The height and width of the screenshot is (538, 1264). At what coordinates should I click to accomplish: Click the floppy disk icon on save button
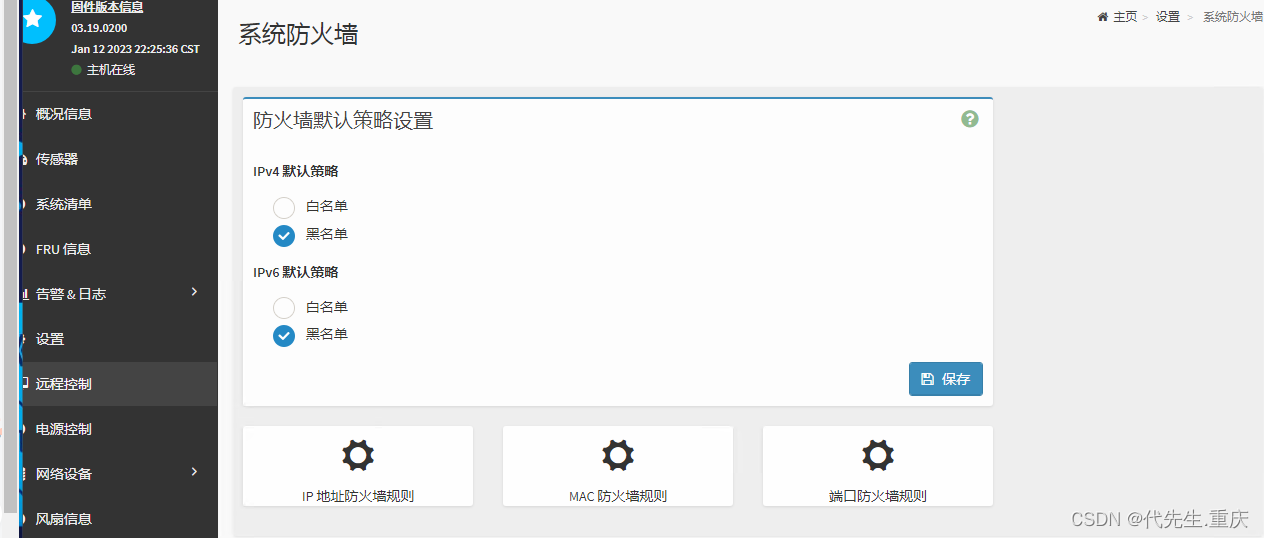tap(927, 379)
